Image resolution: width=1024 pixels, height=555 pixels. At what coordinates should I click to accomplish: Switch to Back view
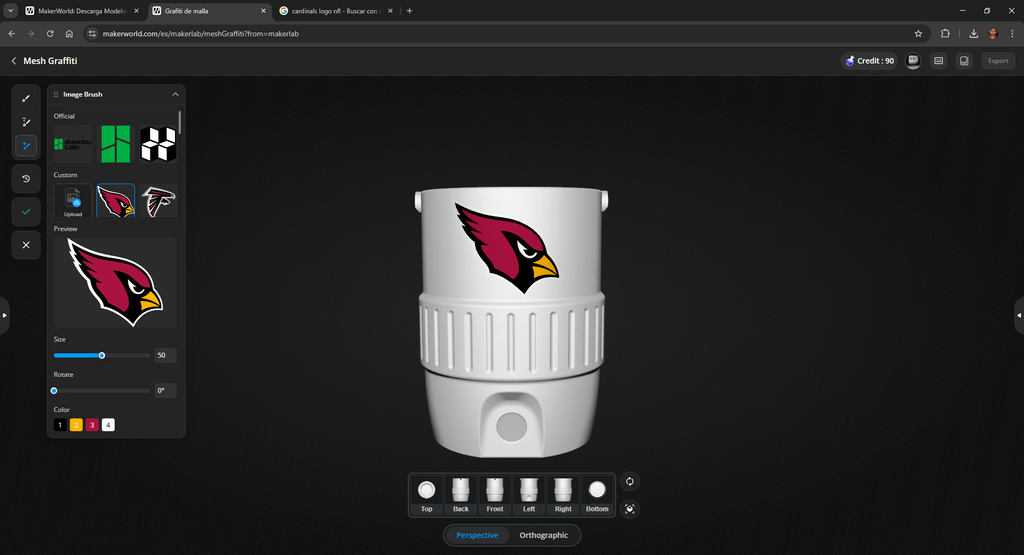click(x=460, y=495)
